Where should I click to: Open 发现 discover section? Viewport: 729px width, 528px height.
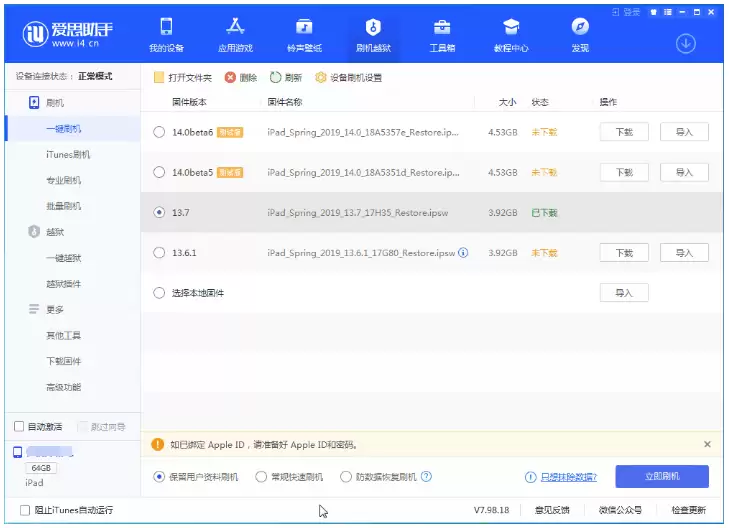pos(580,35)
